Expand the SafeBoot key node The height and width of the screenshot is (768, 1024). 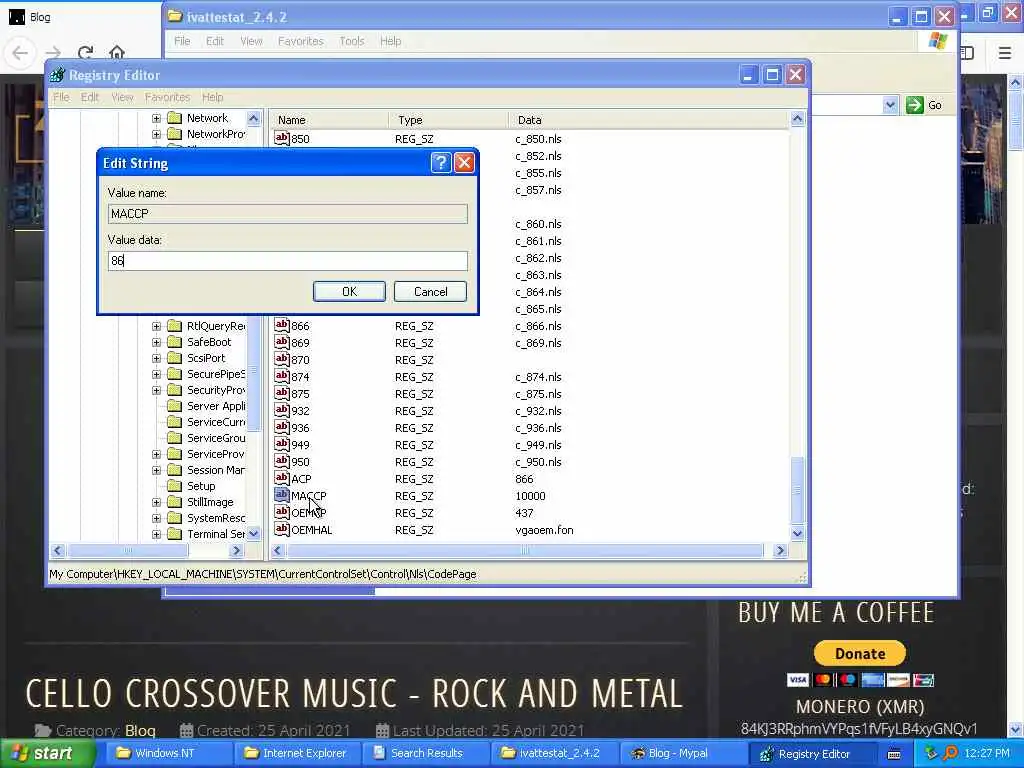(156, 342)
